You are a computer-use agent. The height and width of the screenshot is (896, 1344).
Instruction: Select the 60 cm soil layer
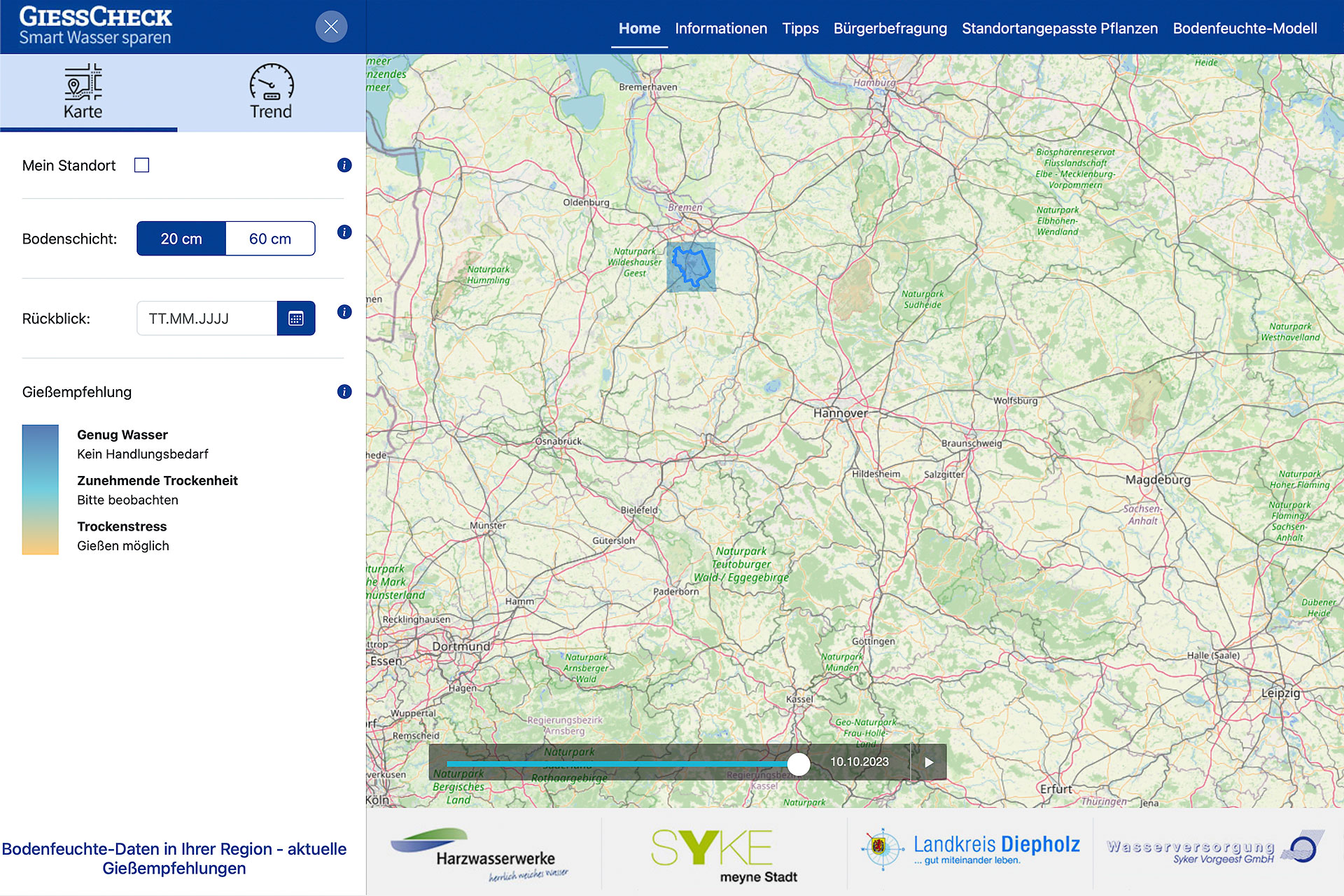tap(270, 239)
